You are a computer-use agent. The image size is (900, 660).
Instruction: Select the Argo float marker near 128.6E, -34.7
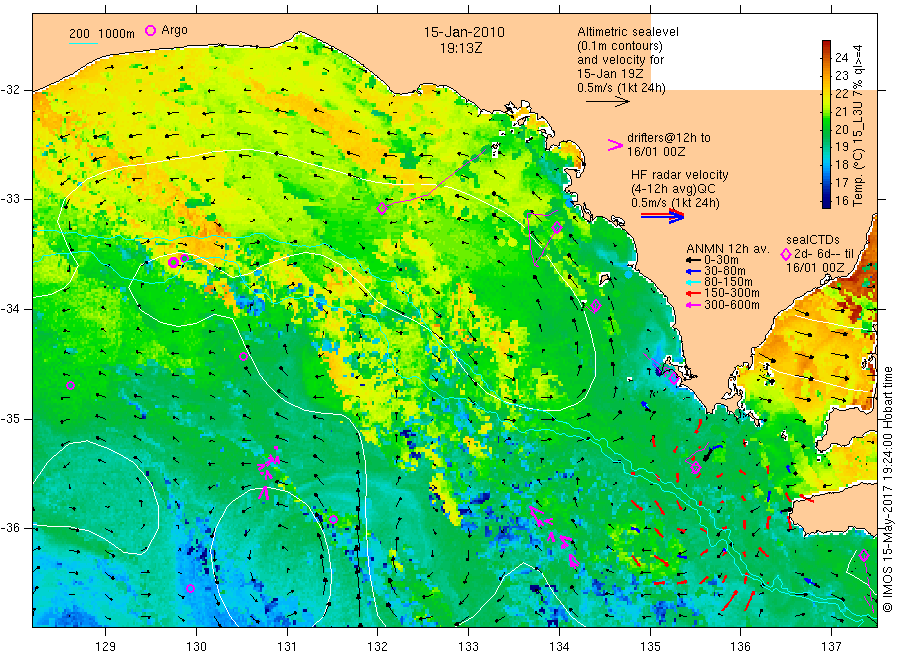point(71,385)
